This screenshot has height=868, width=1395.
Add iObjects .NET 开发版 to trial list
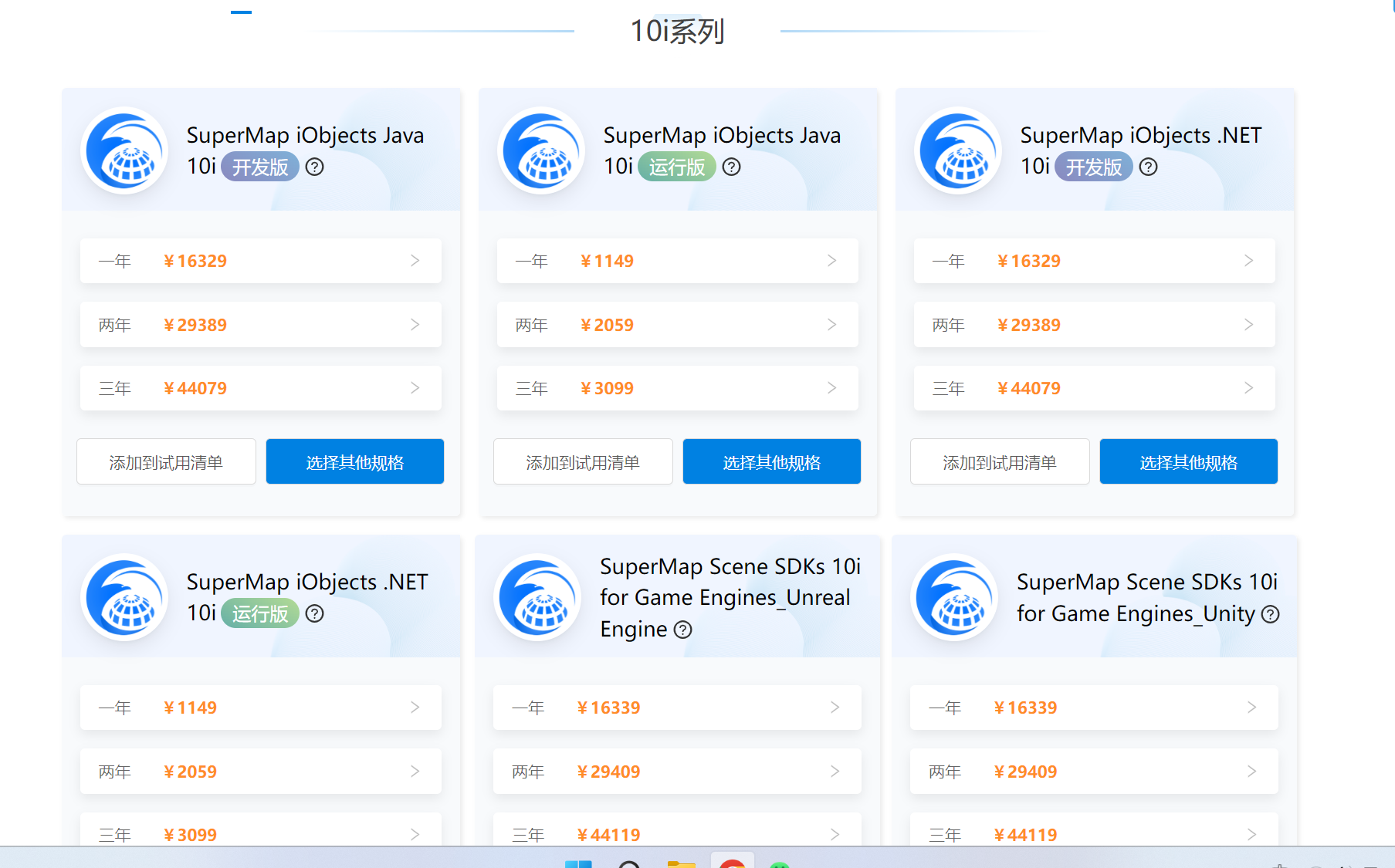click(x=1000, y=461)
